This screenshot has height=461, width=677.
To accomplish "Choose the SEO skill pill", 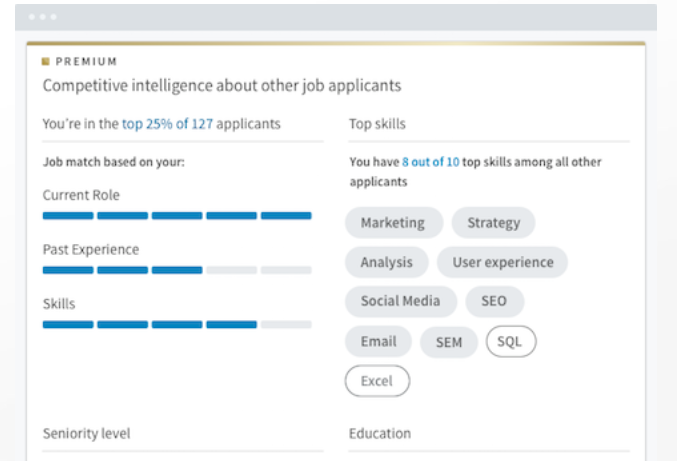I will (494, 301).
